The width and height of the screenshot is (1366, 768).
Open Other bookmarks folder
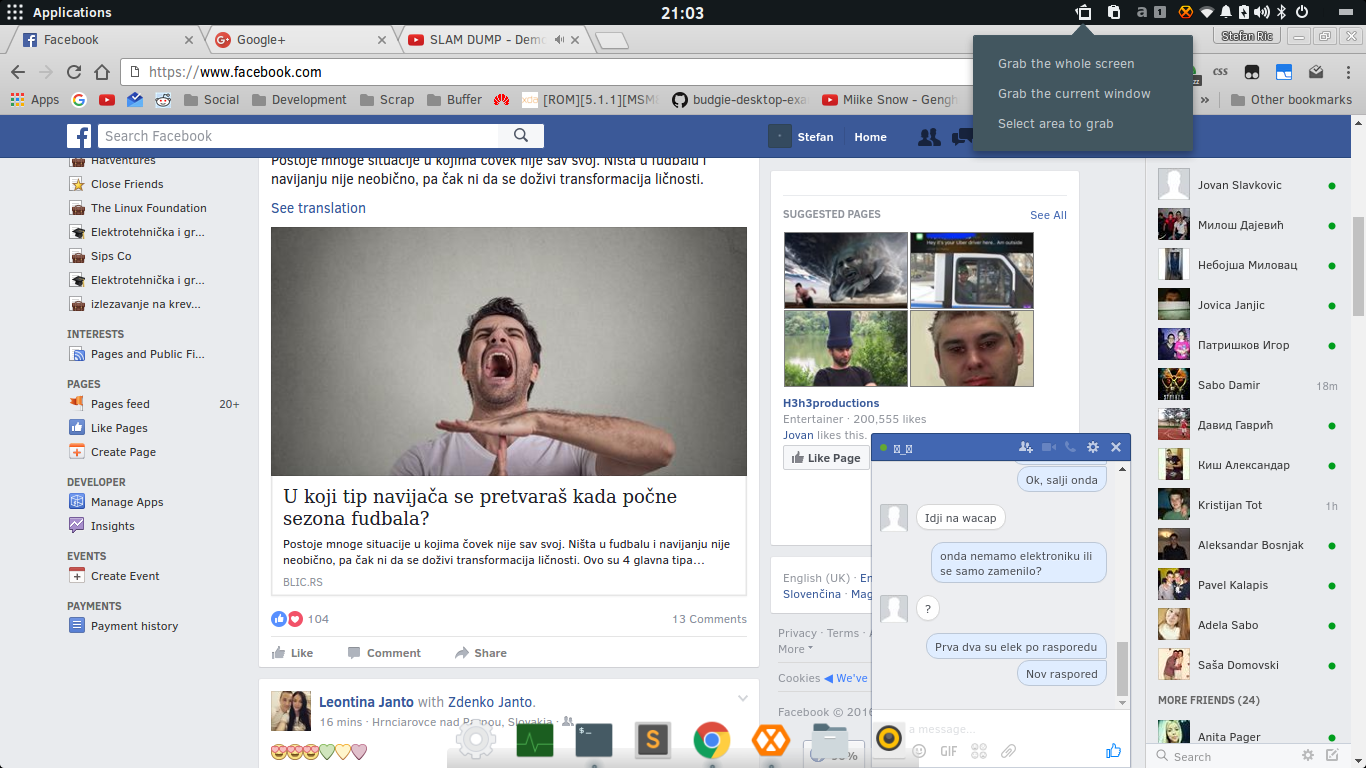[x=1291, y=100]
